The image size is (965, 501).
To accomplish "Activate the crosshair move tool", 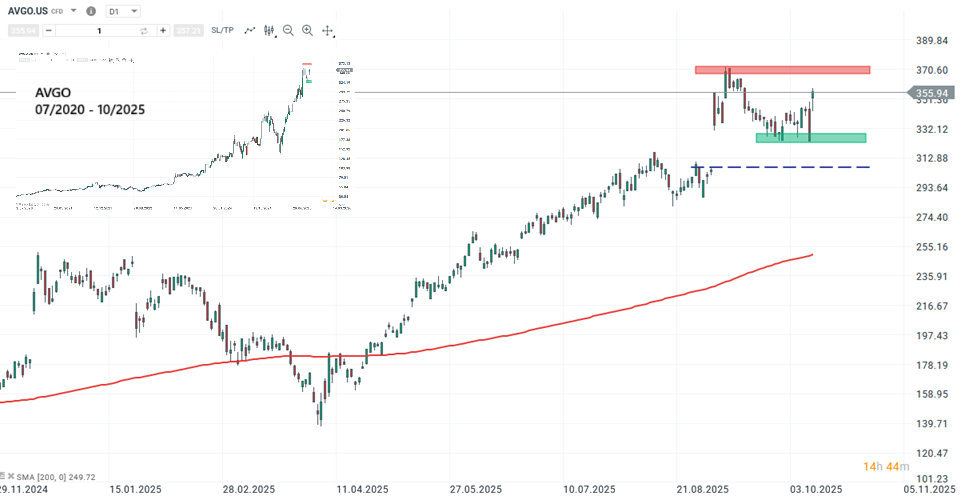I will click(328, 31).
